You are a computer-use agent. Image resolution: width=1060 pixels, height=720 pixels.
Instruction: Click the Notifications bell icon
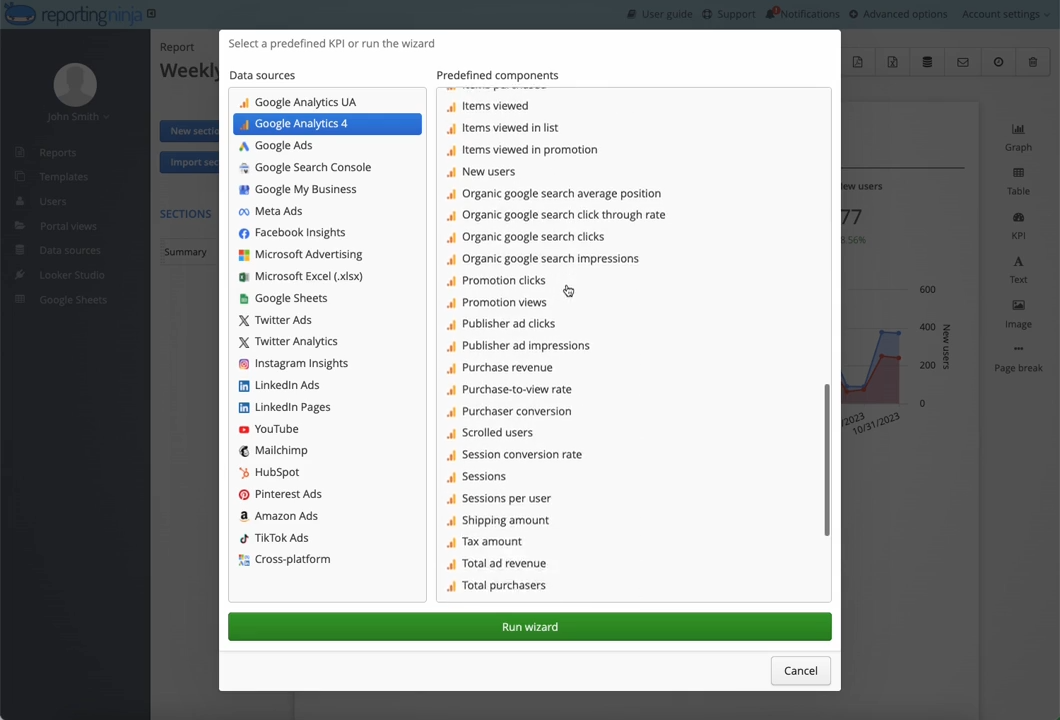pyautogui.click(x=771, y=14)
